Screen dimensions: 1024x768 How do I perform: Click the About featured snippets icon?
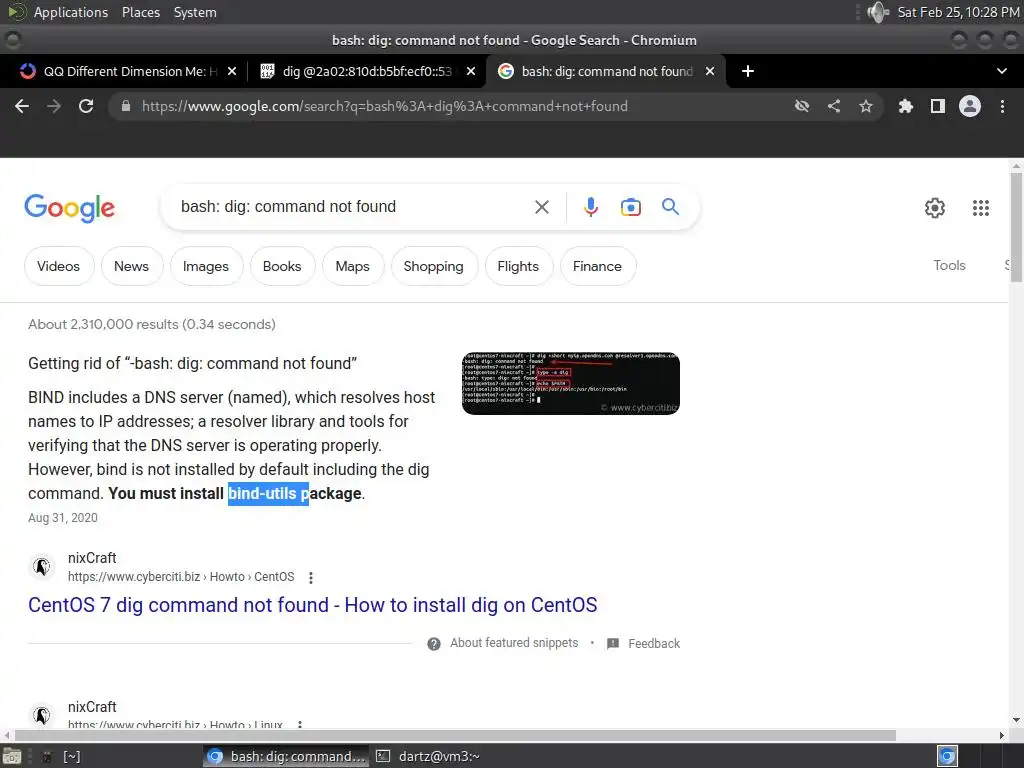[x=434, y=644]
